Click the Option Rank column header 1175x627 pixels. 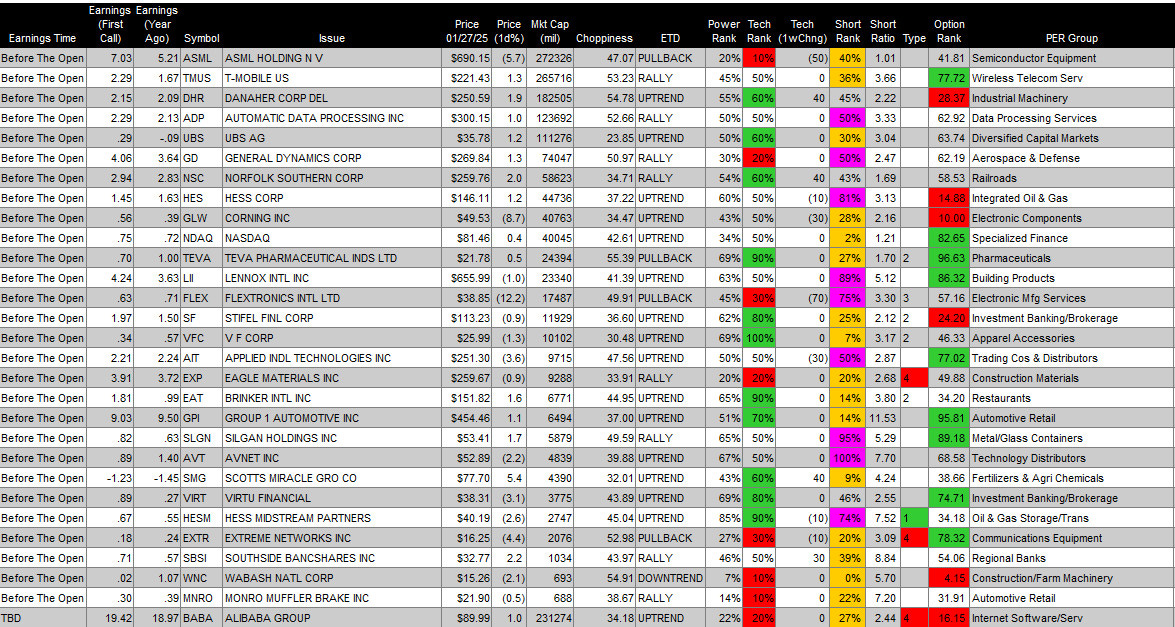949,31
